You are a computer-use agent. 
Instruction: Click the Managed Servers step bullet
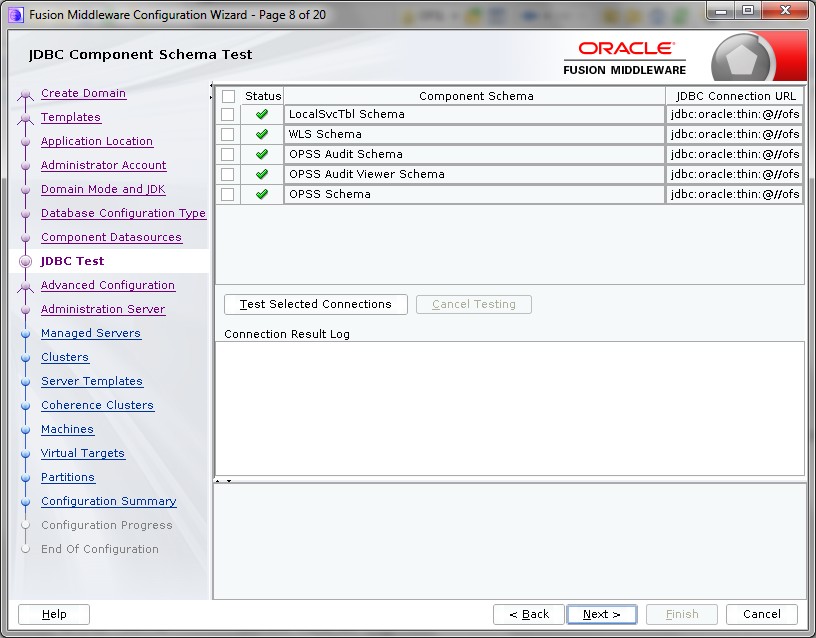coord(26,334)
